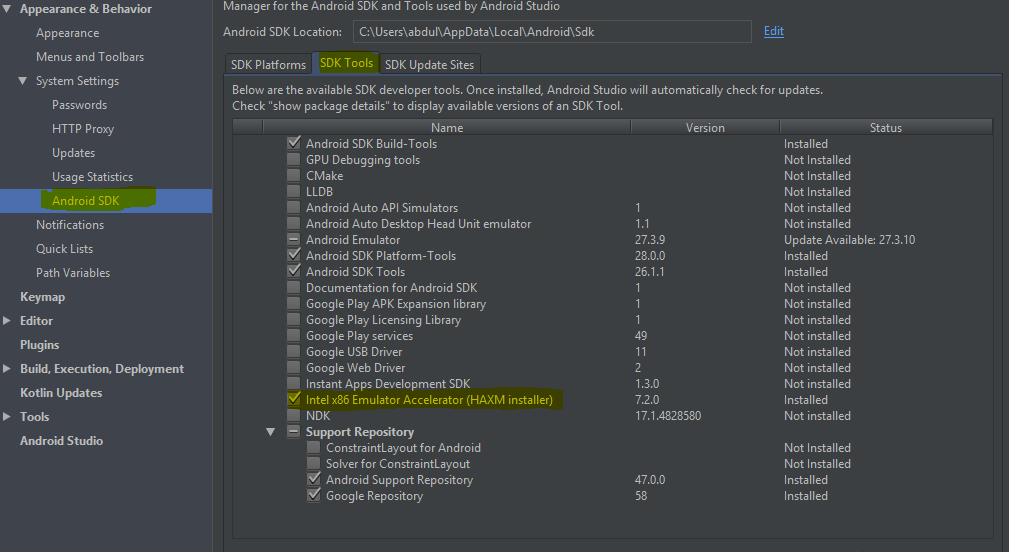Image resolution: width=1009 pixels, height=552 pixels.
Task: Check Solver for ConstraintLayout checkbox
Action: point(313,464)
